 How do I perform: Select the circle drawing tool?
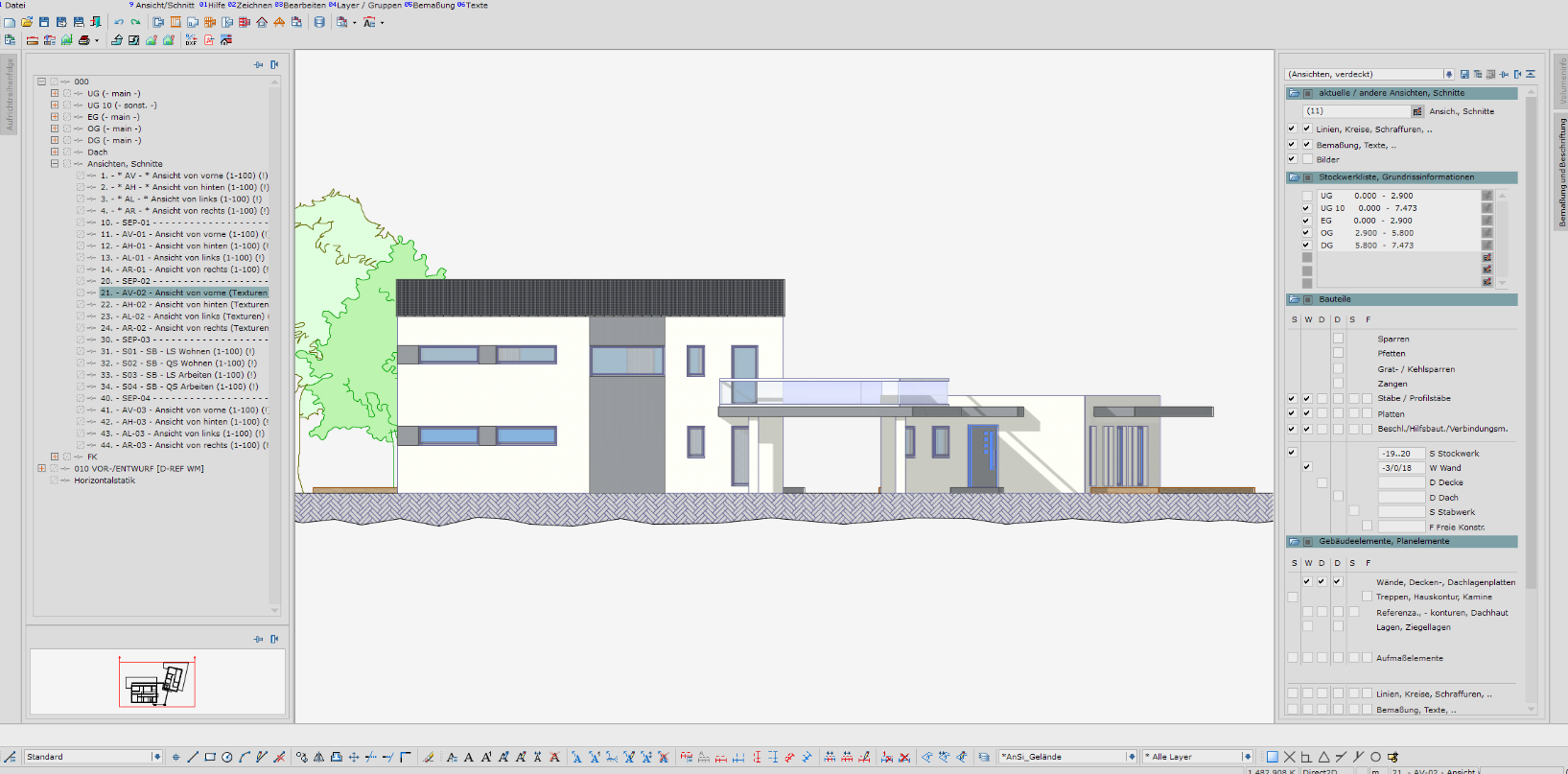(227, 757)
